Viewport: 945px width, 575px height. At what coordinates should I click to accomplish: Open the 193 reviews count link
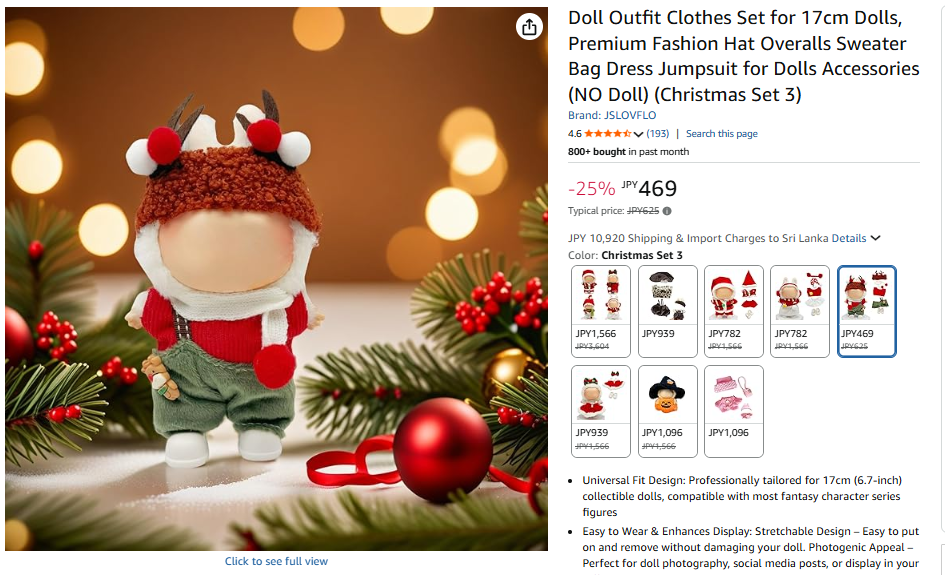tap(658, 134)
